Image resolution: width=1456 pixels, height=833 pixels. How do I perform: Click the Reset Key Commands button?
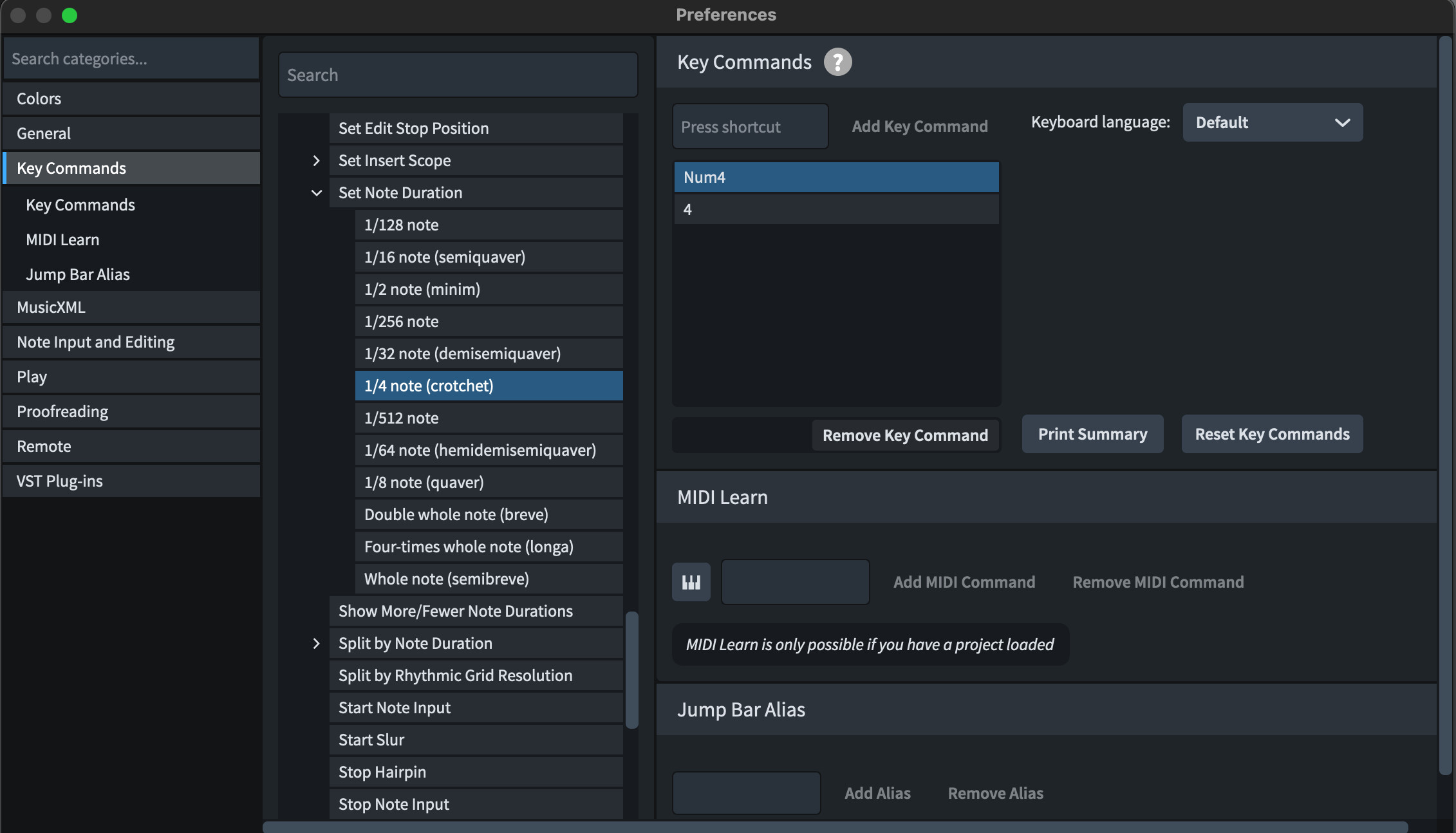(x=1272, y=434)
